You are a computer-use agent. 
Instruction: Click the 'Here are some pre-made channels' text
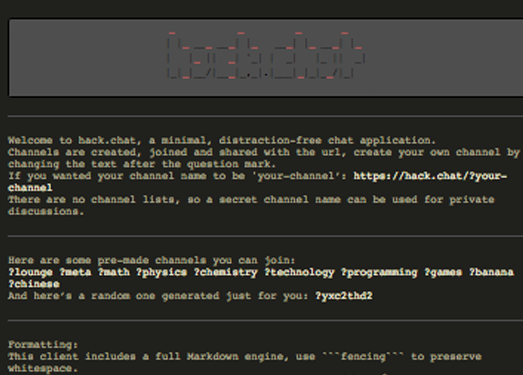pyautogui.click(x=152, y=260)
